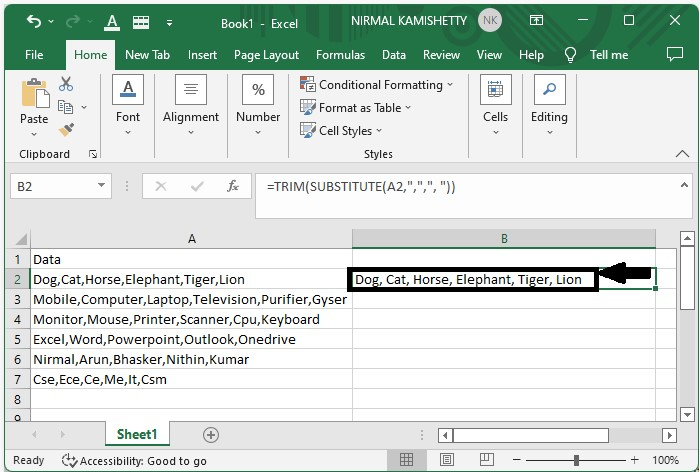The width and height of the screenshot is (700, 472).
Task: Click the Copy icon
Action: [x=66, y=107]
